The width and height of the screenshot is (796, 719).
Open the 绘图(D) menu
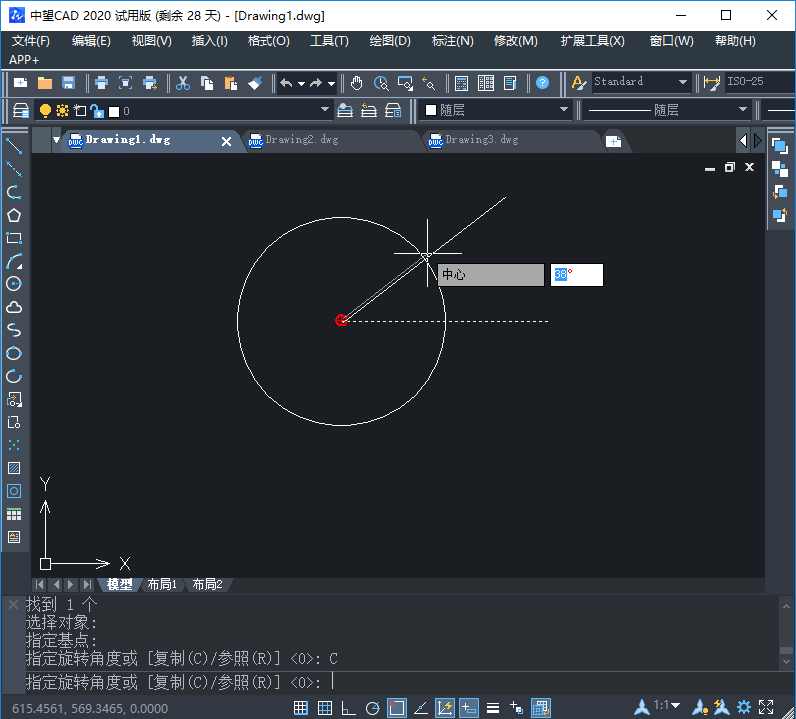pos(390,41)
